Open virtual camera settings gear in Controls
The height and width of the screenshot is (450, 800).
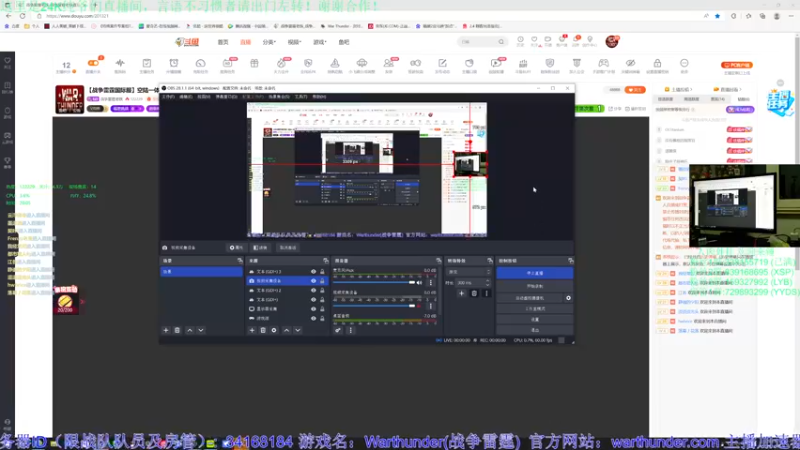point(568,298)
